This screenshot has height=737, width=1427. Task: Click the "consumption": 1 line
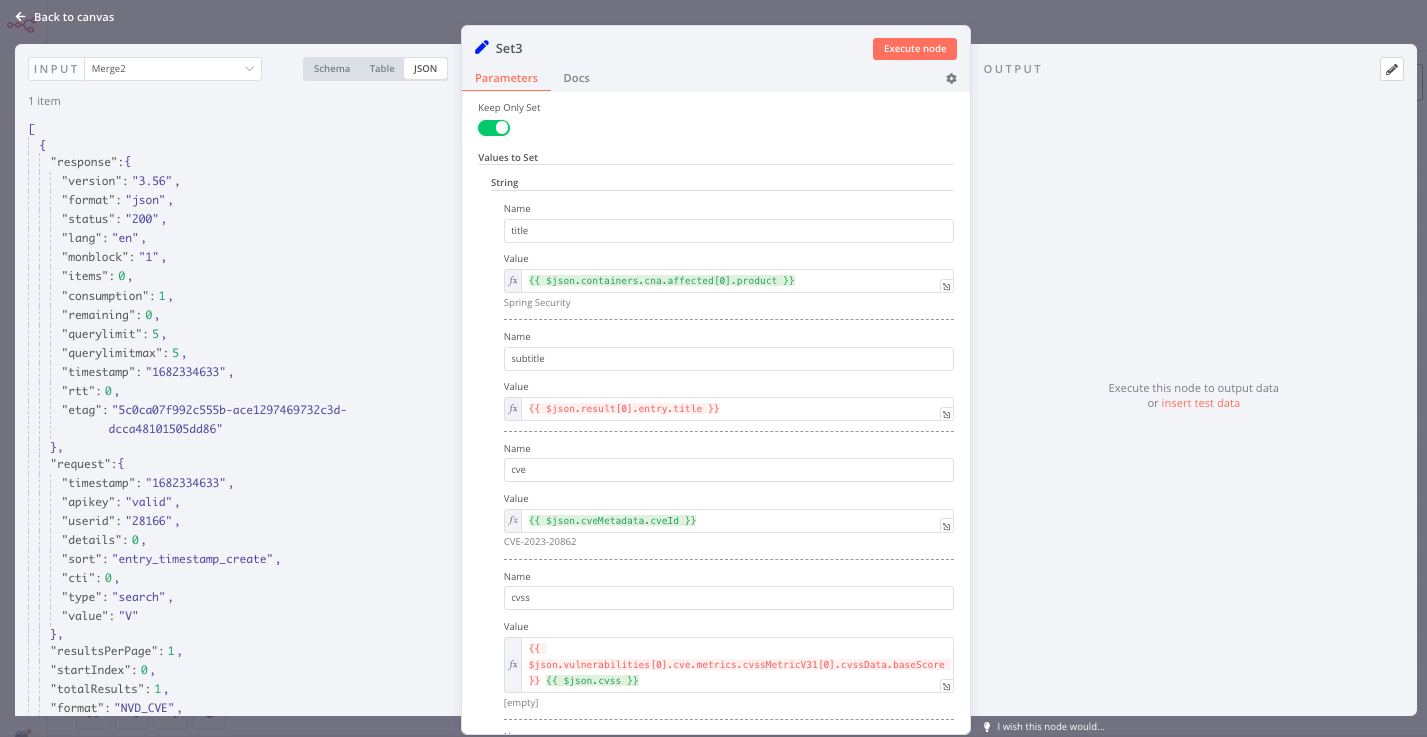tap(118, 296)
